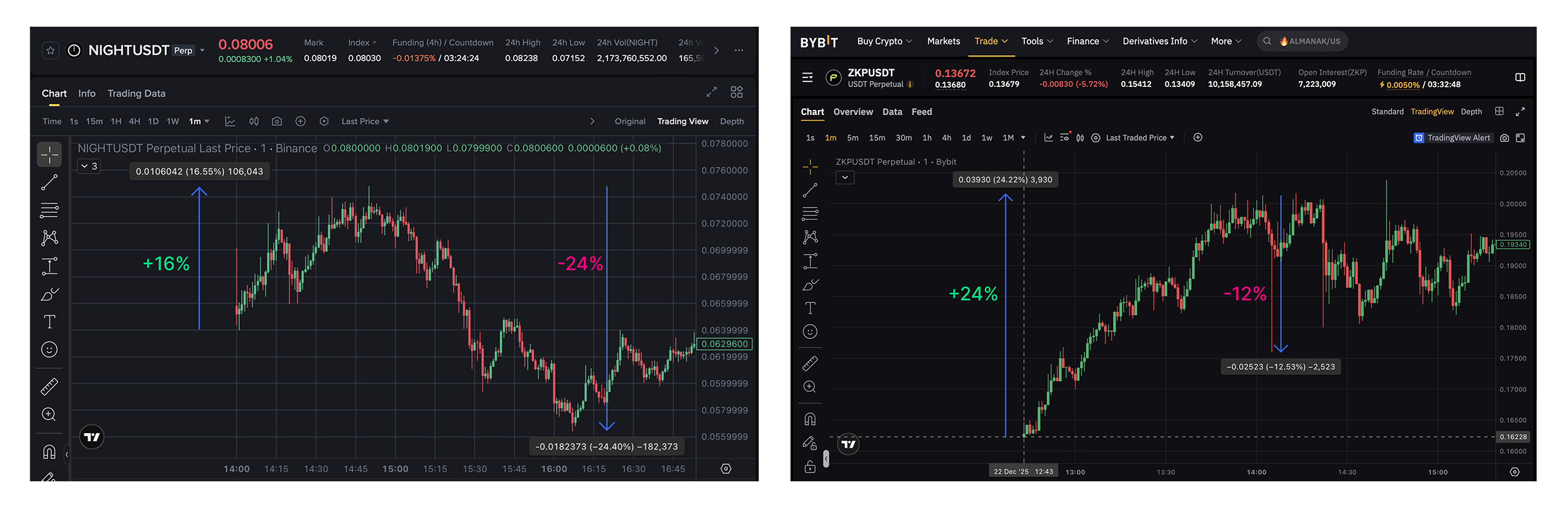Viewport: 1568px width, 508px height.
Task: Open Finance dropdown in Bybit navigation
Action: coord(1088,41)
